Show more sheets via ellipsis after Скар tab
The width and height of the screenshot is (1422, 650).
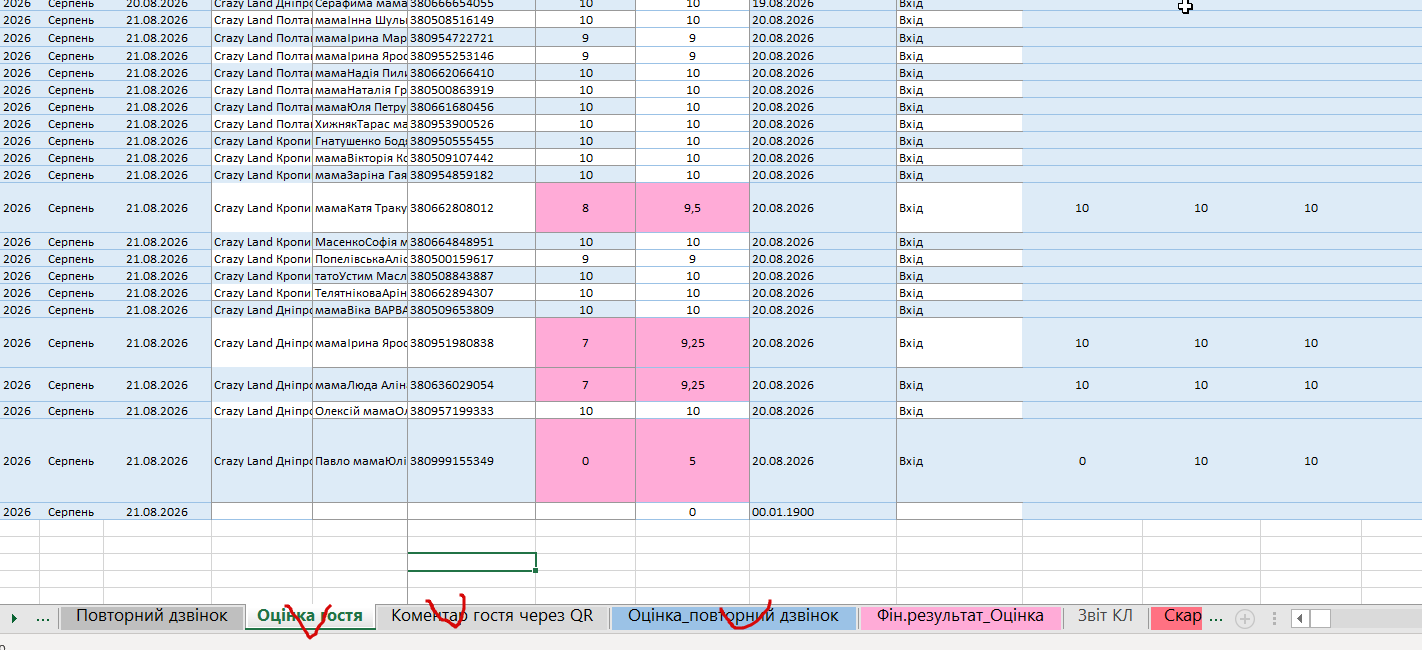point(1216,617)
